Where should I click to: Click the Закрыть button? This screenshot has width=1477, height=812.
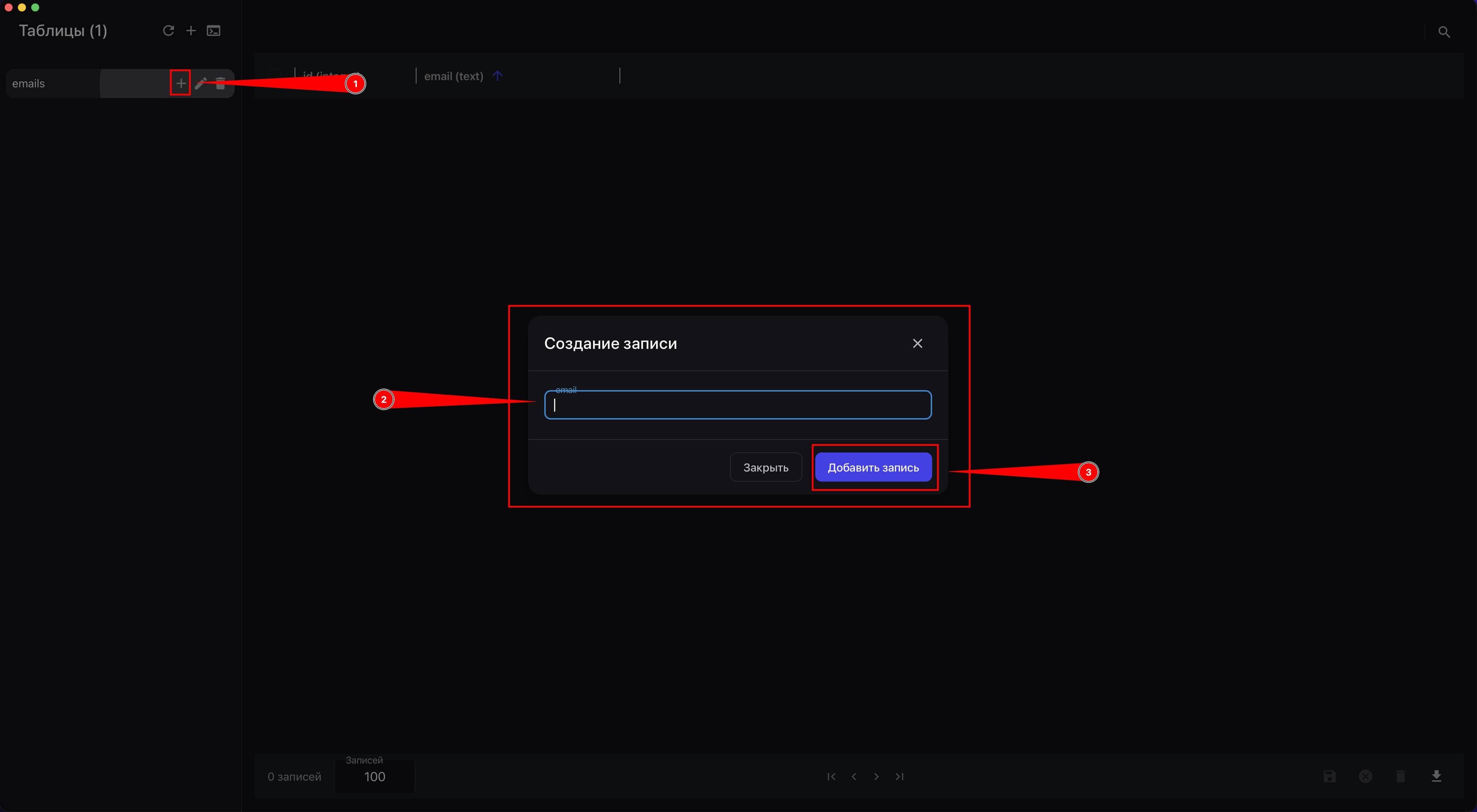(765, 467)
